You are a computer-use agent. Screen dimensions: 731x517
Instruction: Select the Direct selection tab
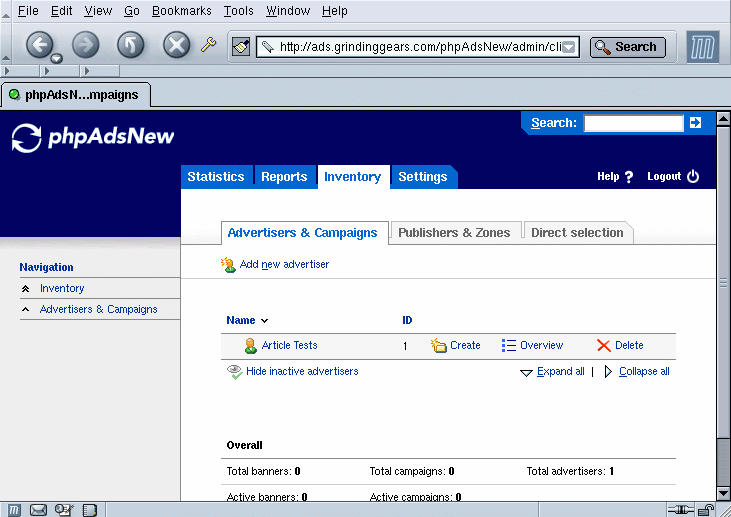pyautogui.click(x=577, y=233)
